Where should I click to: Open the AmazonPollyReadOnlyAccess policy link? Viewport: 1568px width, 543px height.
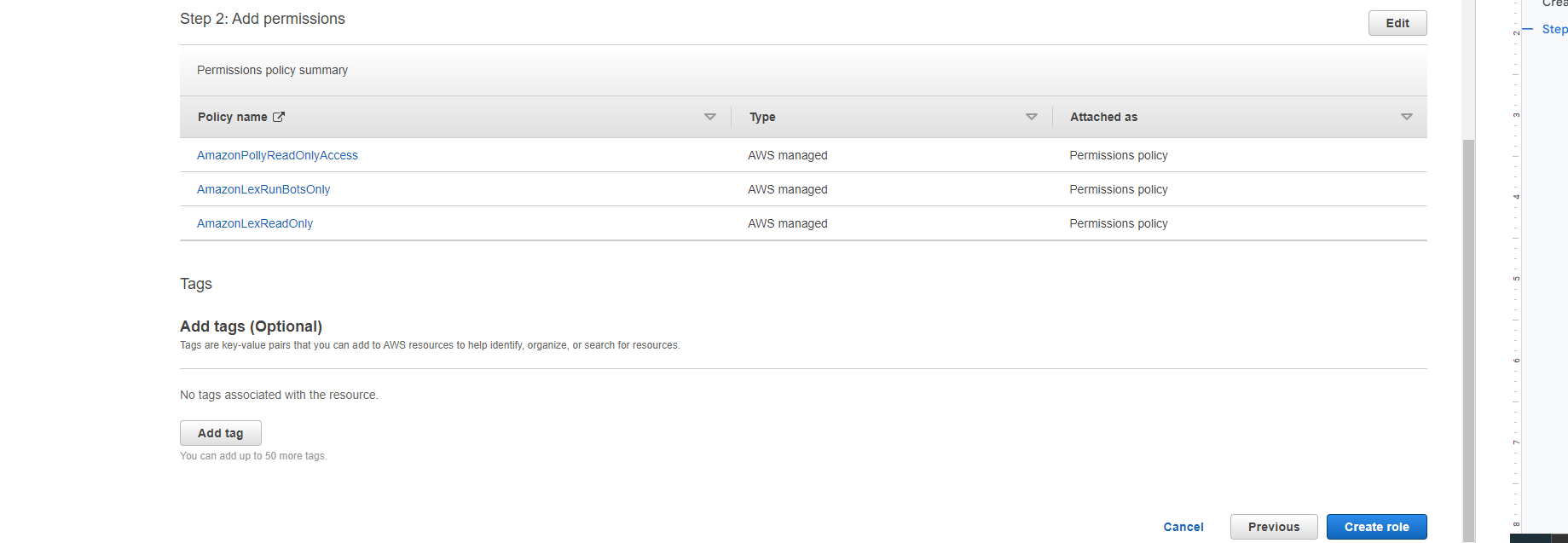click(277, 155)
